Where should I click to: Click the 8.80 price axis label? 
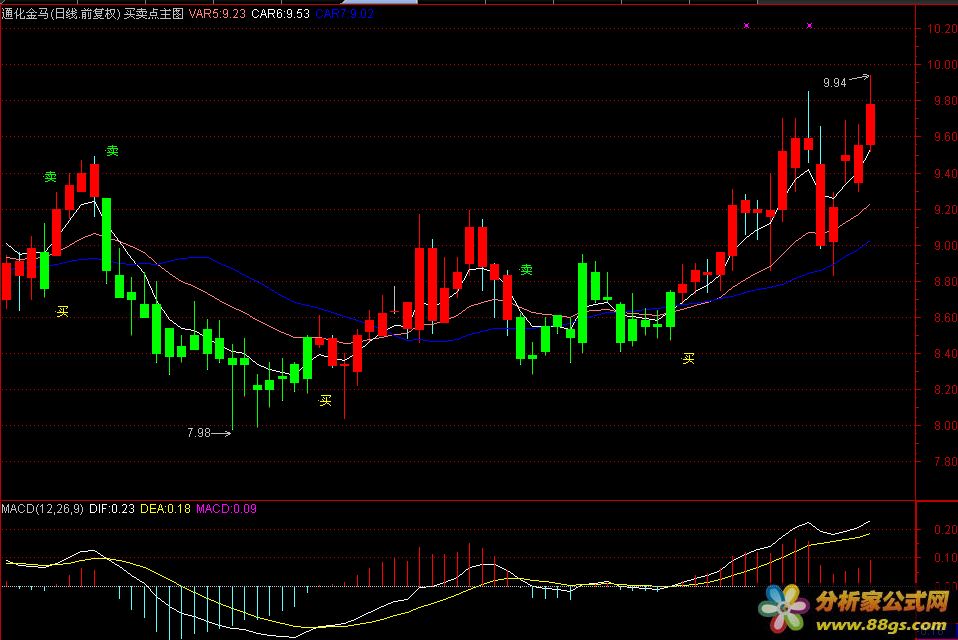(945, 282)
